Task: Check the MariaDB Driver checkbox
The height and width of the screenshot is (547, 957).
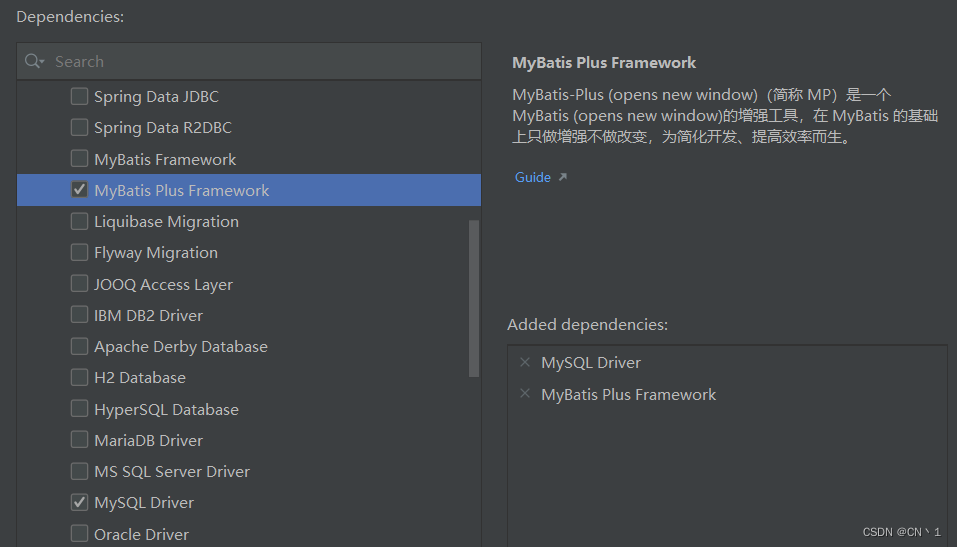Action: click(x=79, y=439)
